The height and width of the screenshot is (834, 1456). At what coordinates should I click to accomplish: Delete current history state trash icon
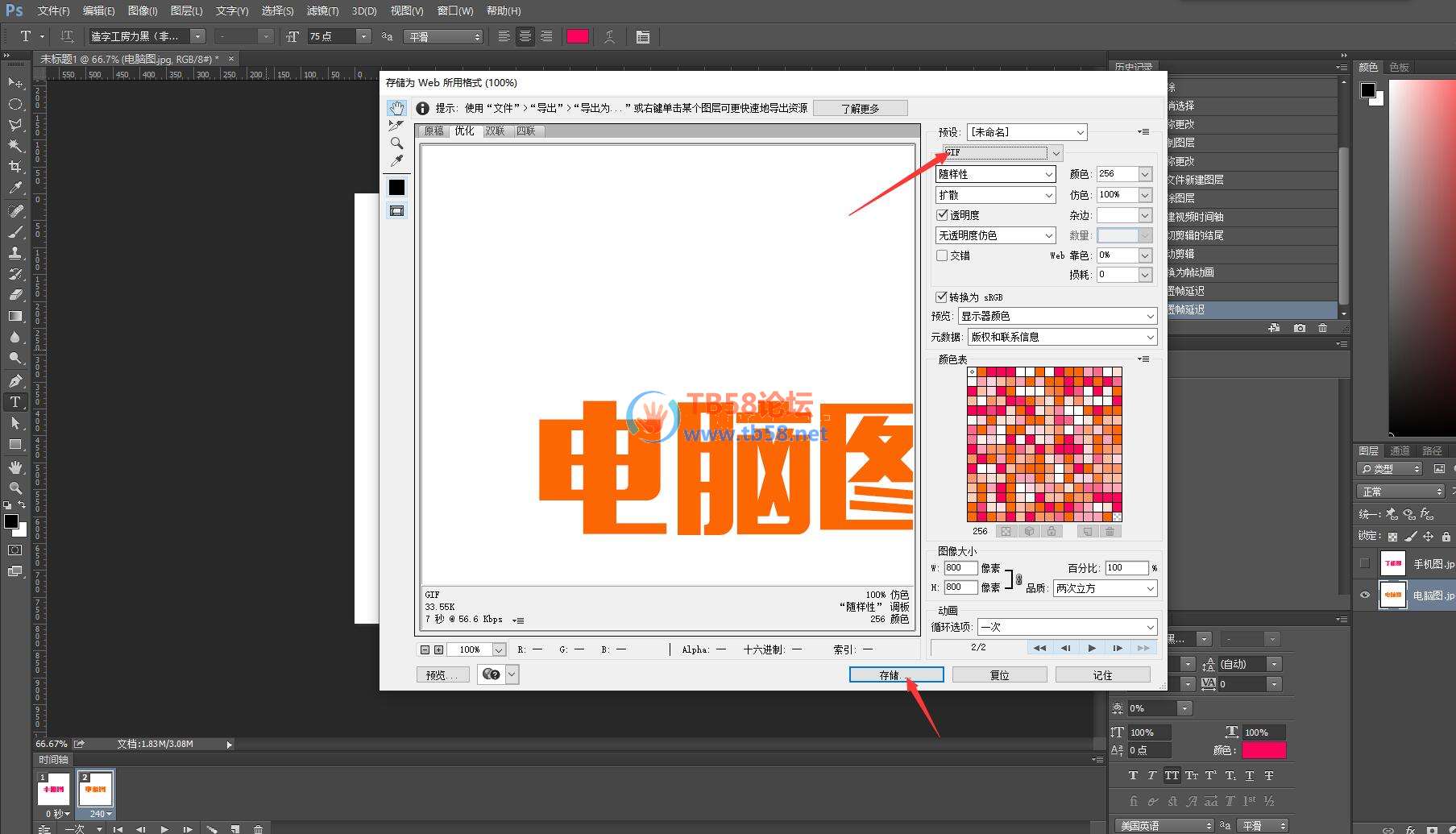[x=1322, y=328]
